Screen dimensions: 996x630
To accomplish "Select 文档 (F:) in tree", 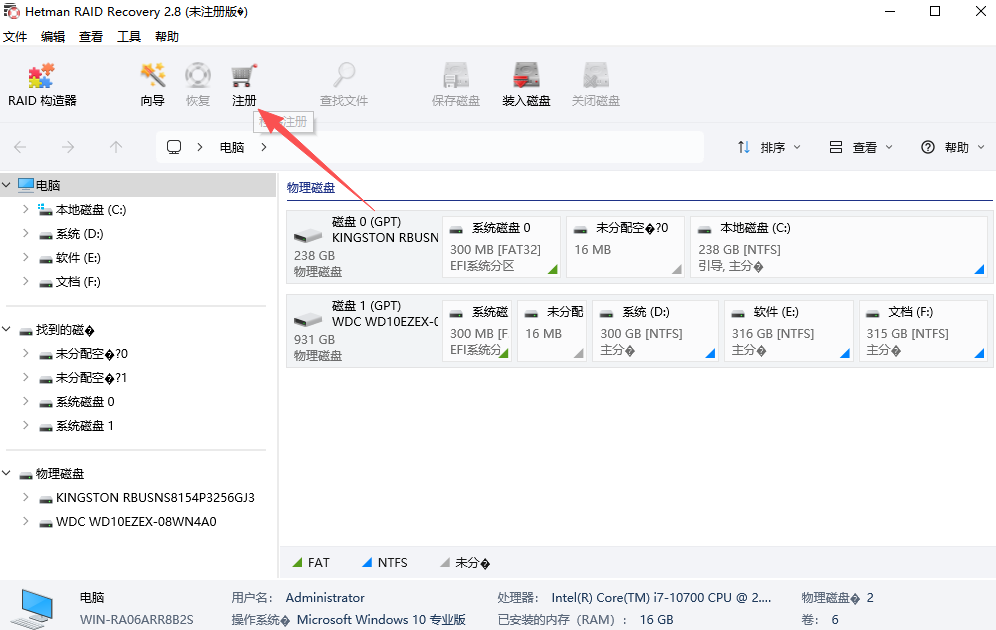I will (78, 282).
